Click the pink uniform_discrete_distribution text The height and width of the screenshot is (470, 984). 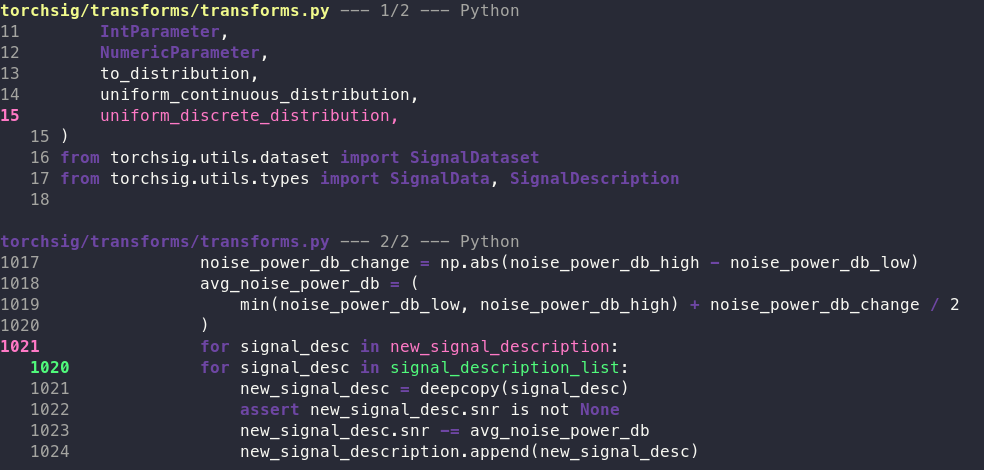pyautogui.click(x=249, y=115)
